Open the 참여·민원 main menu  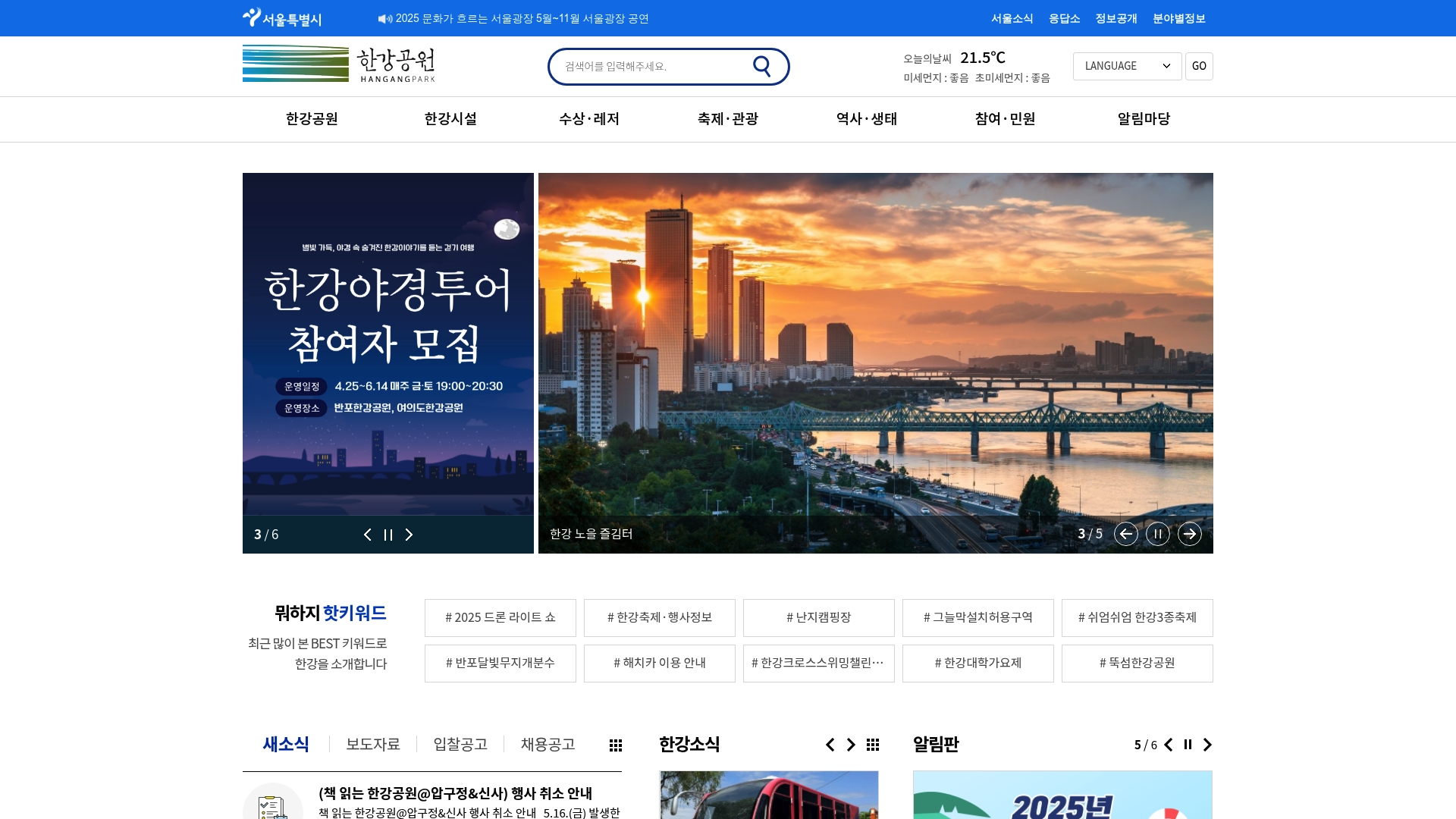pos(1006,119)
